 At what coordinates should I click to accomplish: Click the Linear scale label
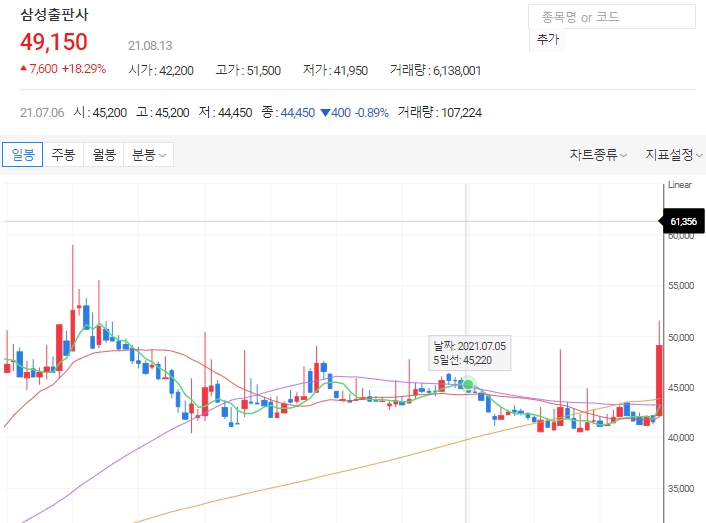(679, 185)
